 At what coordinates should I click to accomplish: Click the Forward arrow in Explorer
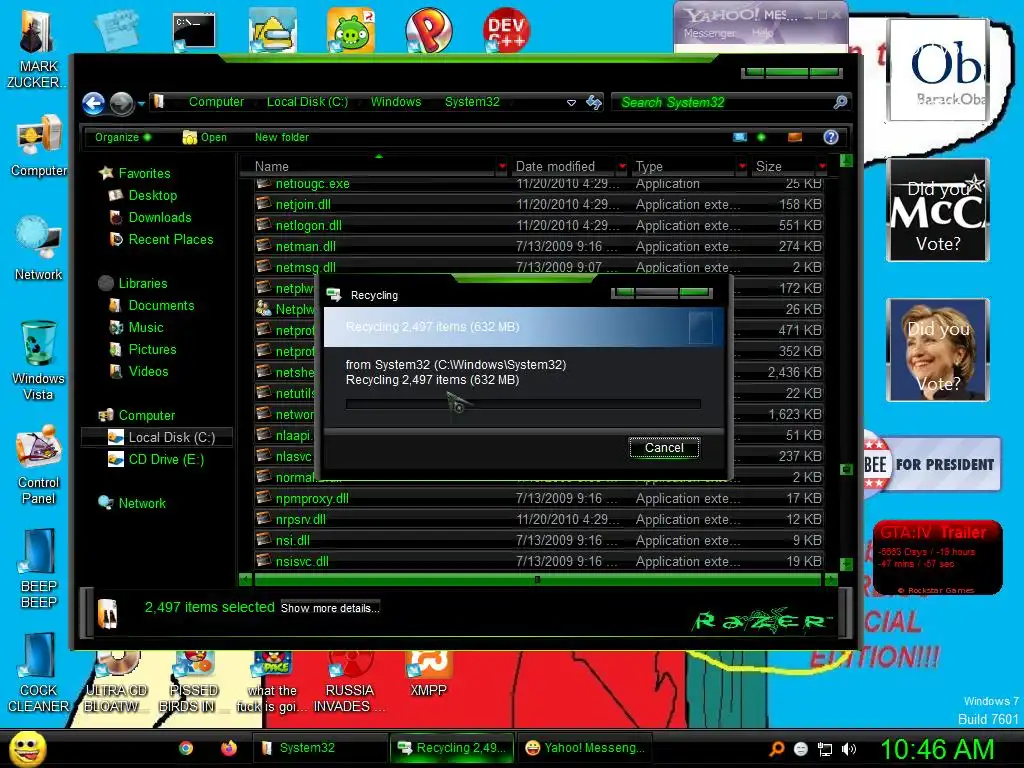tap(121, 103)
